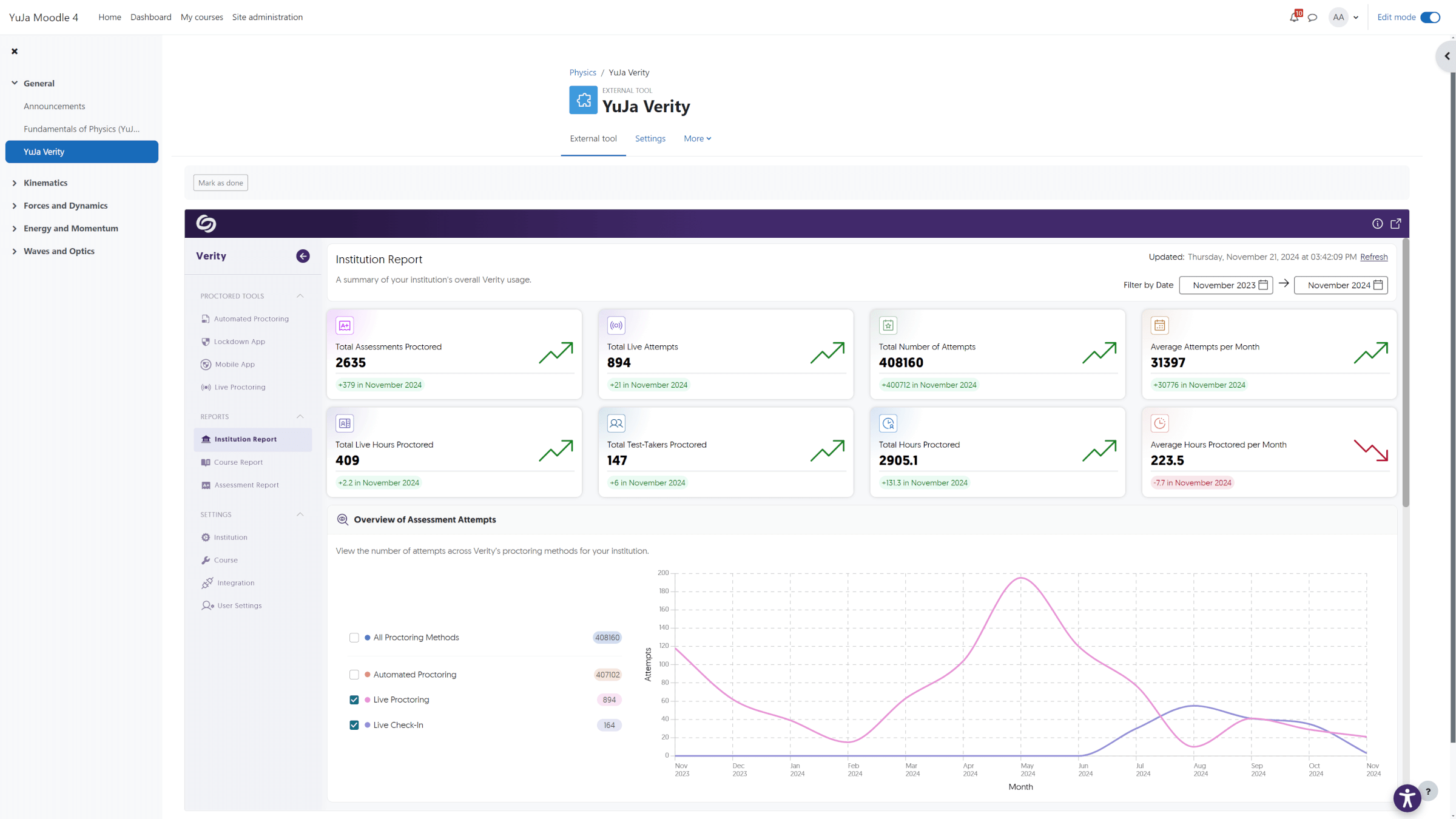Open Dashboard in top navigation
Viewport: 1456px width, 819px height.
[150, 17]
